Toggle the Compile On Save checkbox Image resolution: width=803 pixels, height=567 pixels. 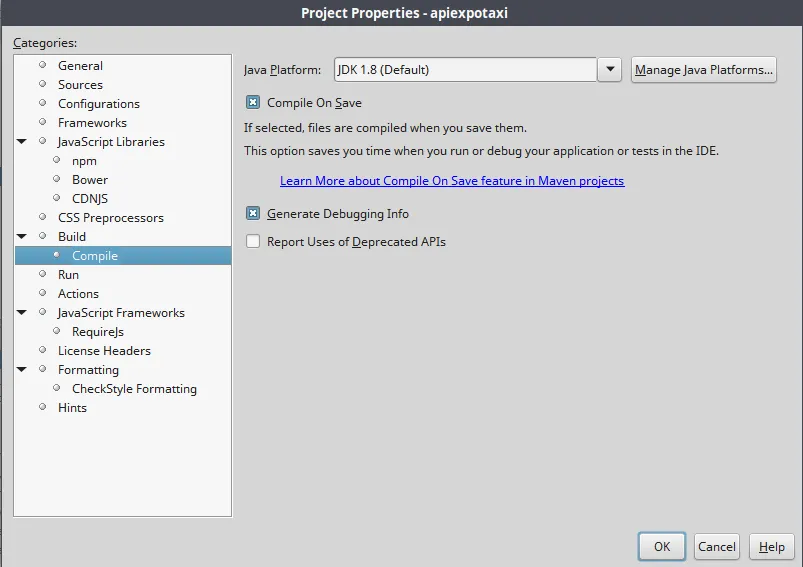(253, 102)
